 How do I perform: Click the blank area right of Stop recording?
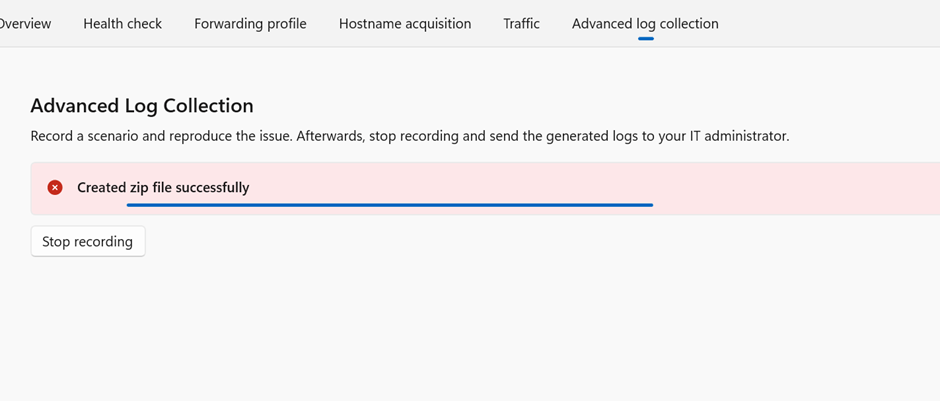coord(500,242)
